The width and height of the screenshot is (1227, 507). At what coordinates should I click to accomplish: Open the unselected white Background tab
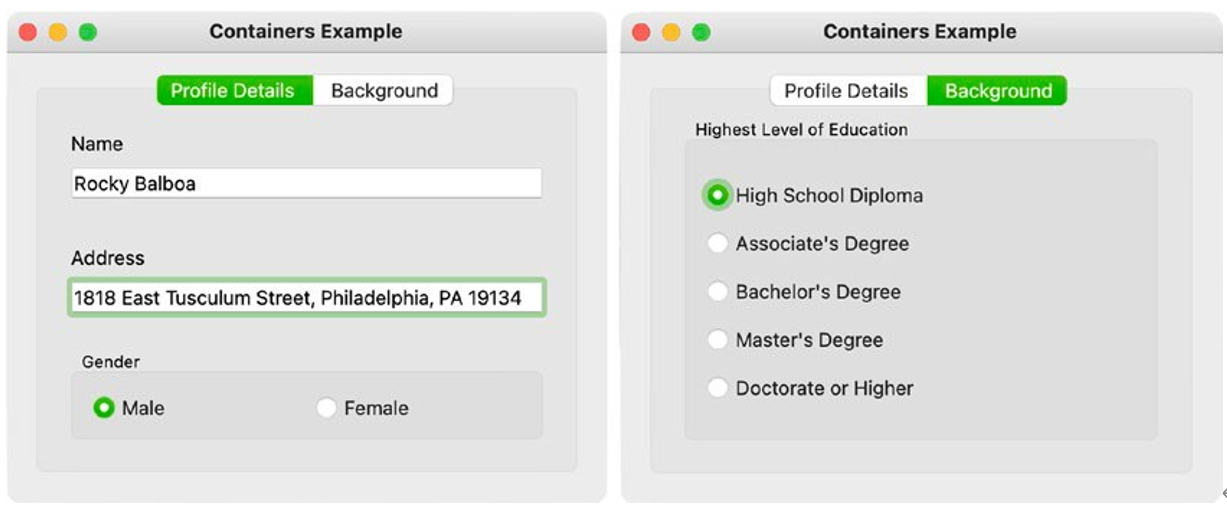click(x=384, y=91)
